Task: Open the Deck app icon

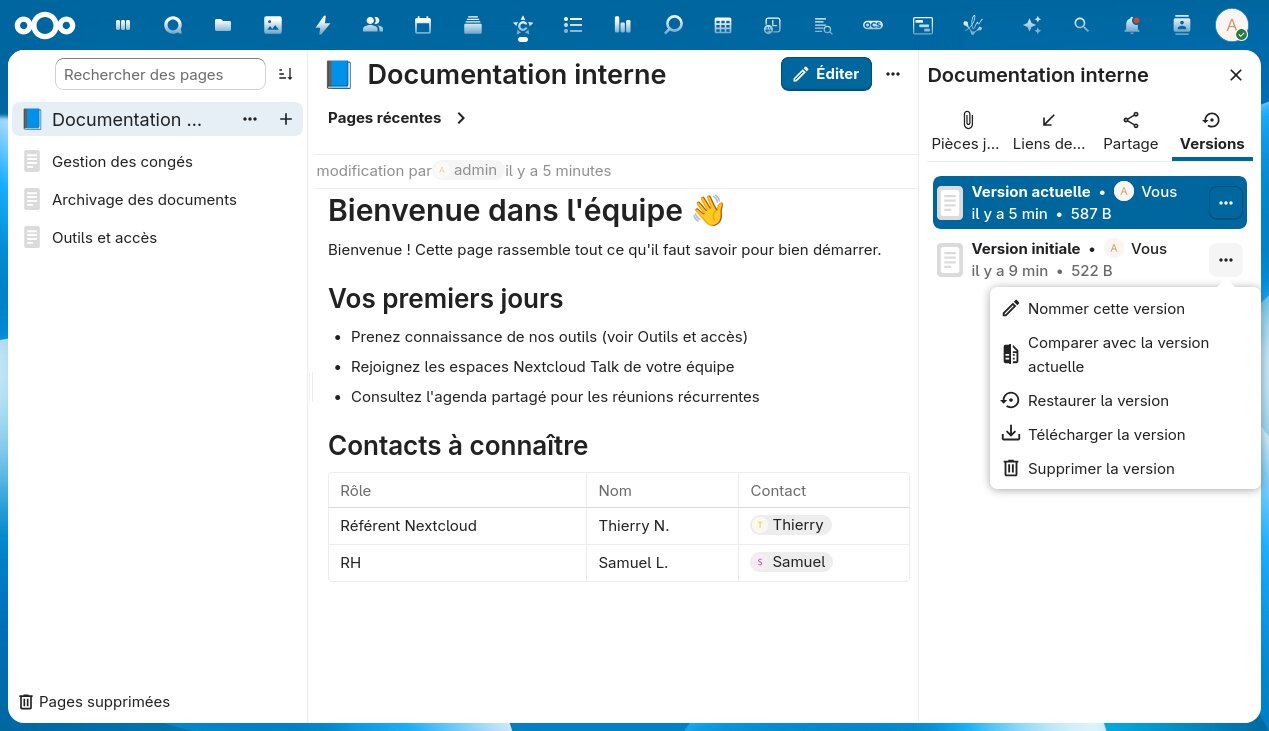Action: tap(473, 25)
